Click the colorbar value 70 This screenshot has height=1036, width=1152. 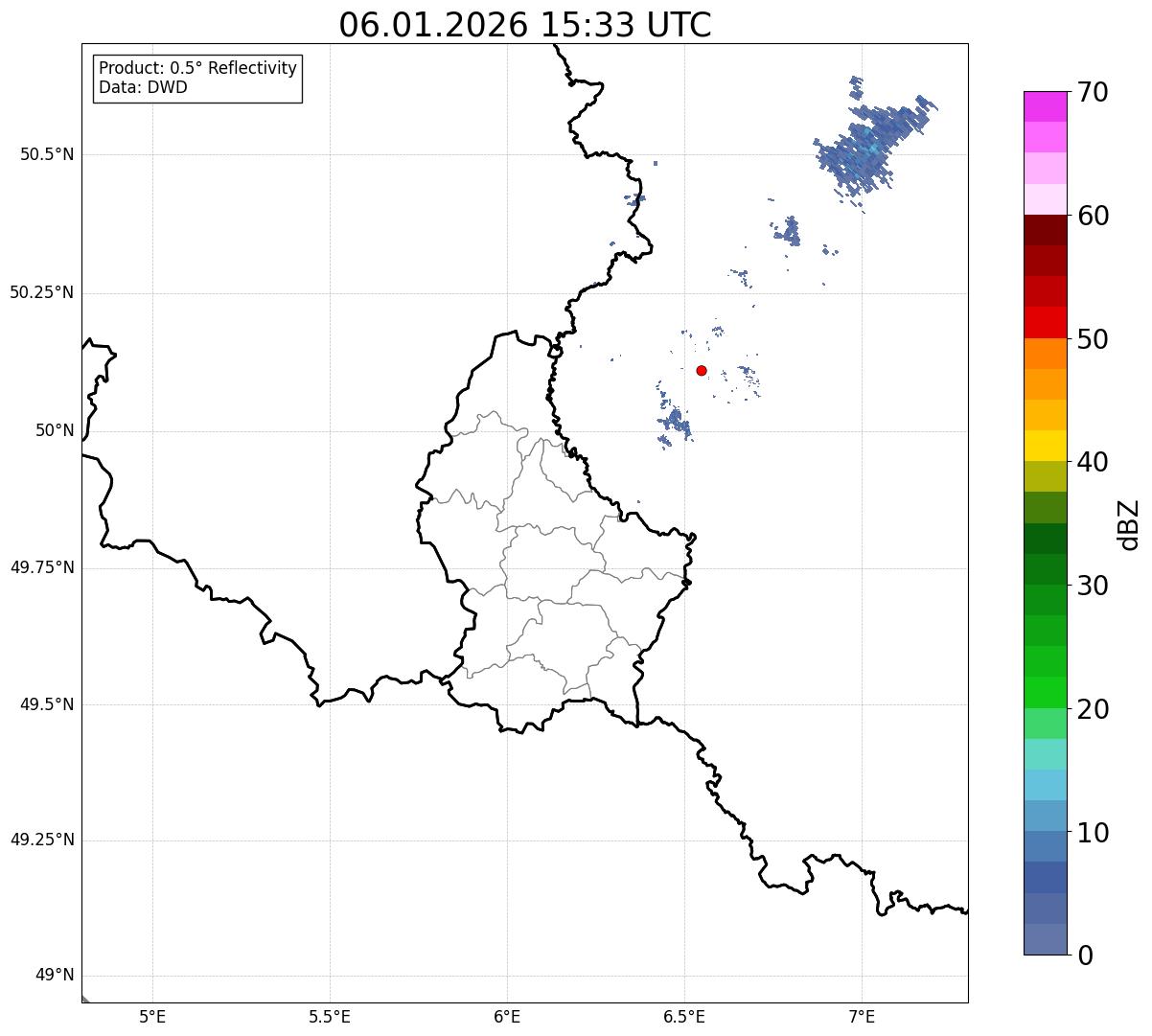point(1093,92)
